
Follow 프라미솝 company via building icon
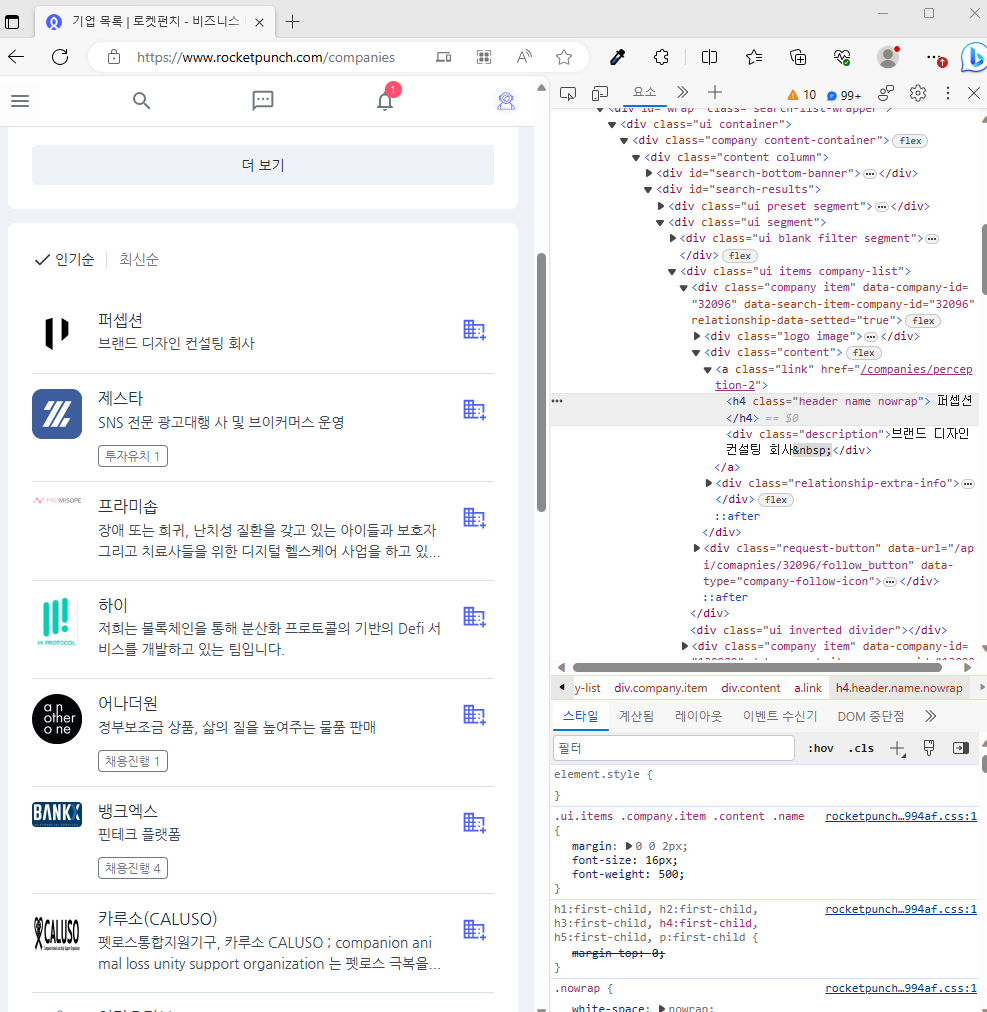pyautogui.click(x=474, y=518)
